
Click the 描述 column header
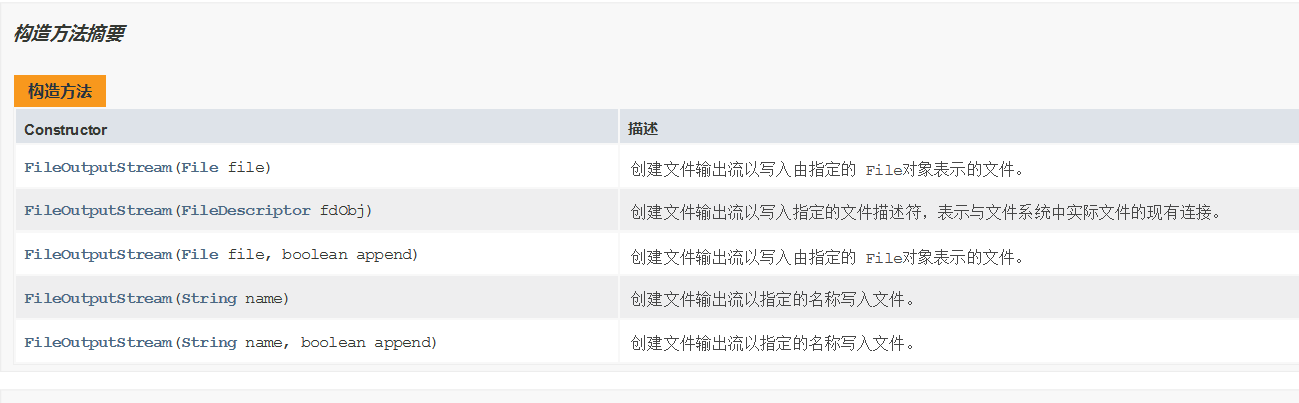tap(642, 130)
